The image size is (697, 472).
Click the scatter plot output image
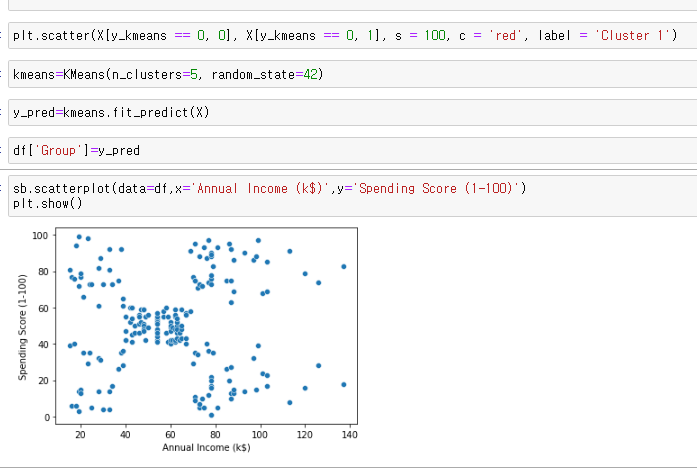(x=187, y=340)
